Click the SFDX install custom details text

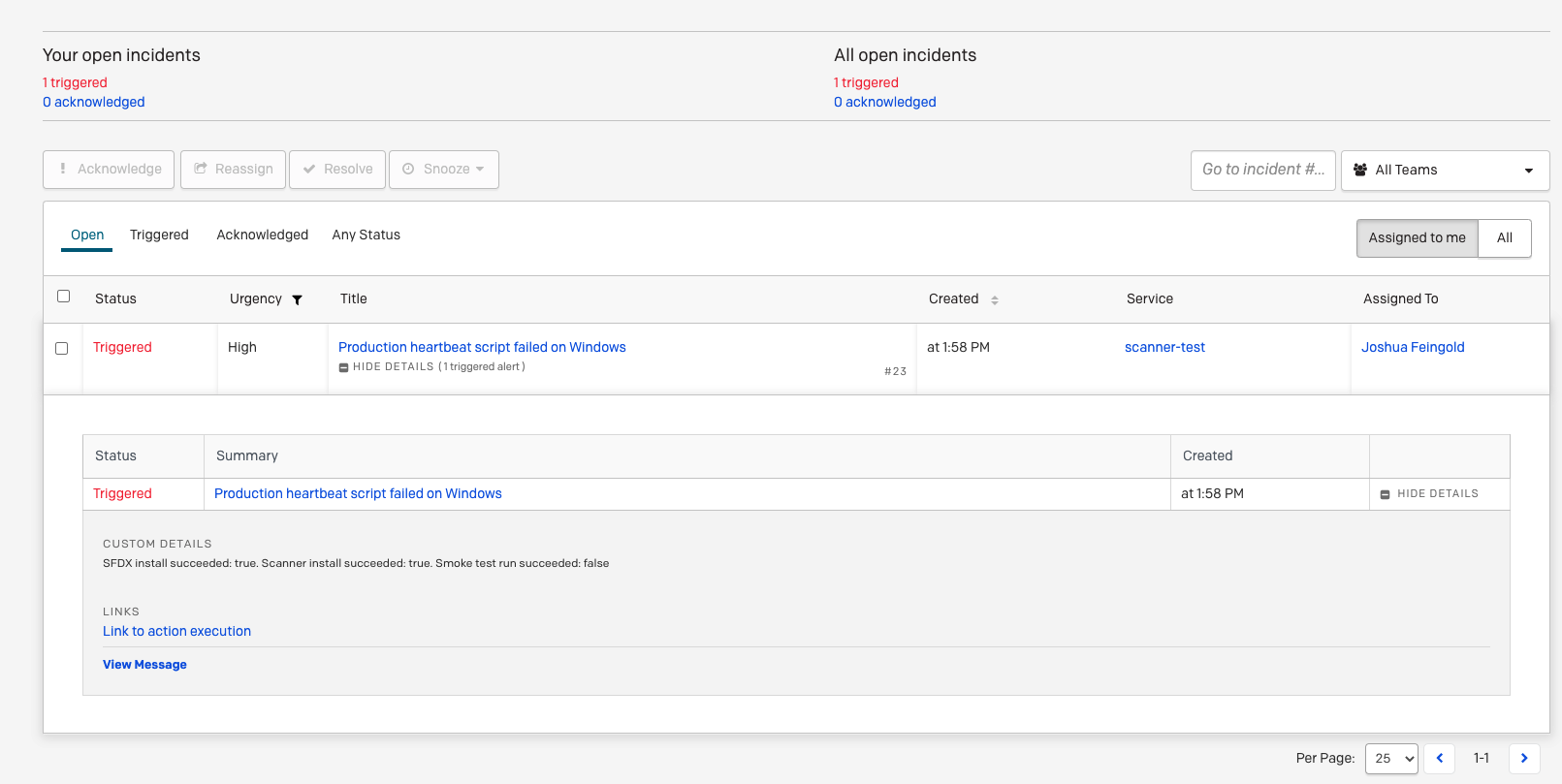(x=356, y=564)
